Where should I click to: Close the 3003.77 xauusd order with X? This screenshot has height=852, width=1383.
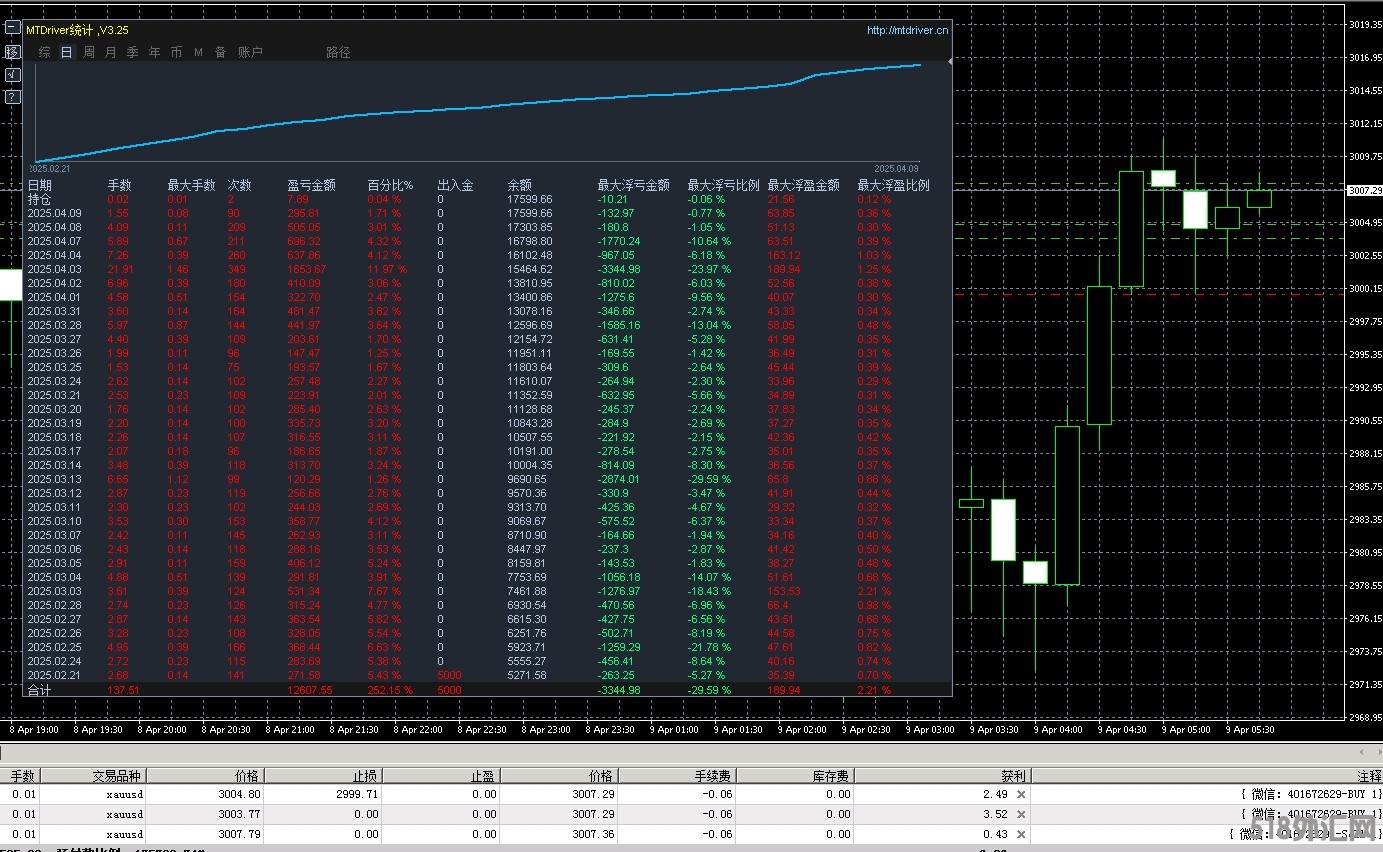click(1020, 814)
